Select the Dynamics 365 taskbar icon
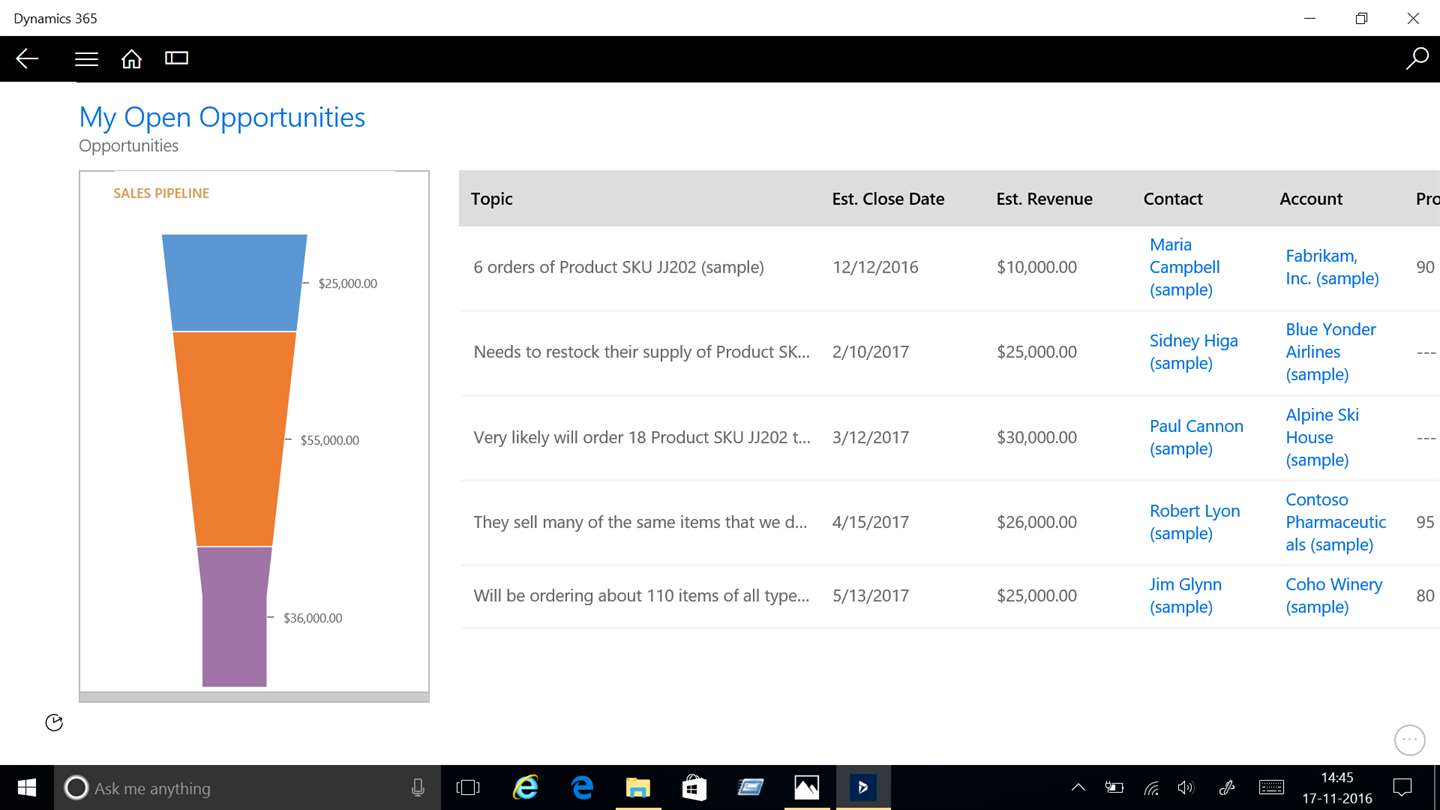Image resolution: width=1440 pixels, height=810 pixels. click(862, 788)
